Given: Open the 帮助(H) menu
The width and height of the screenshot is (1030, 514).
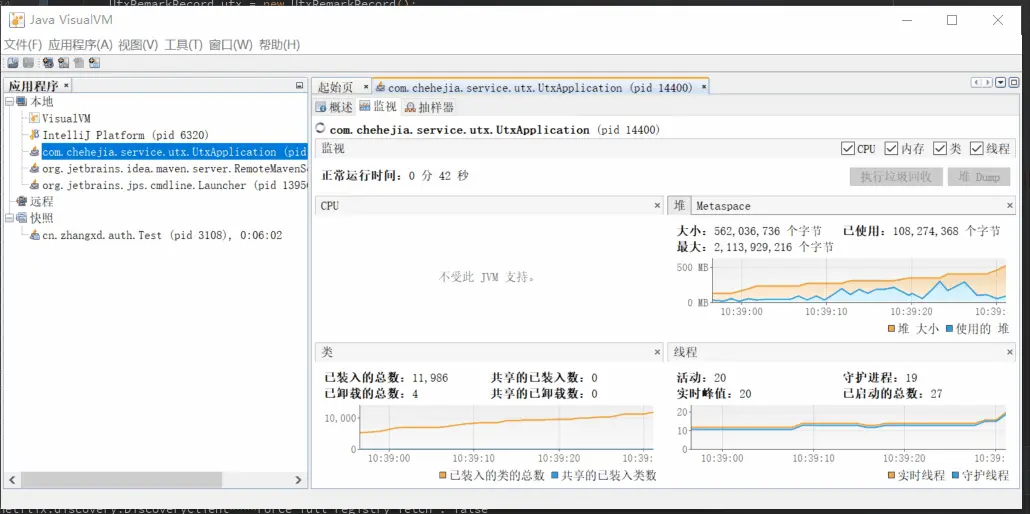Looking at the screenshot, I should pyautogui.click(x=279, y=45).
